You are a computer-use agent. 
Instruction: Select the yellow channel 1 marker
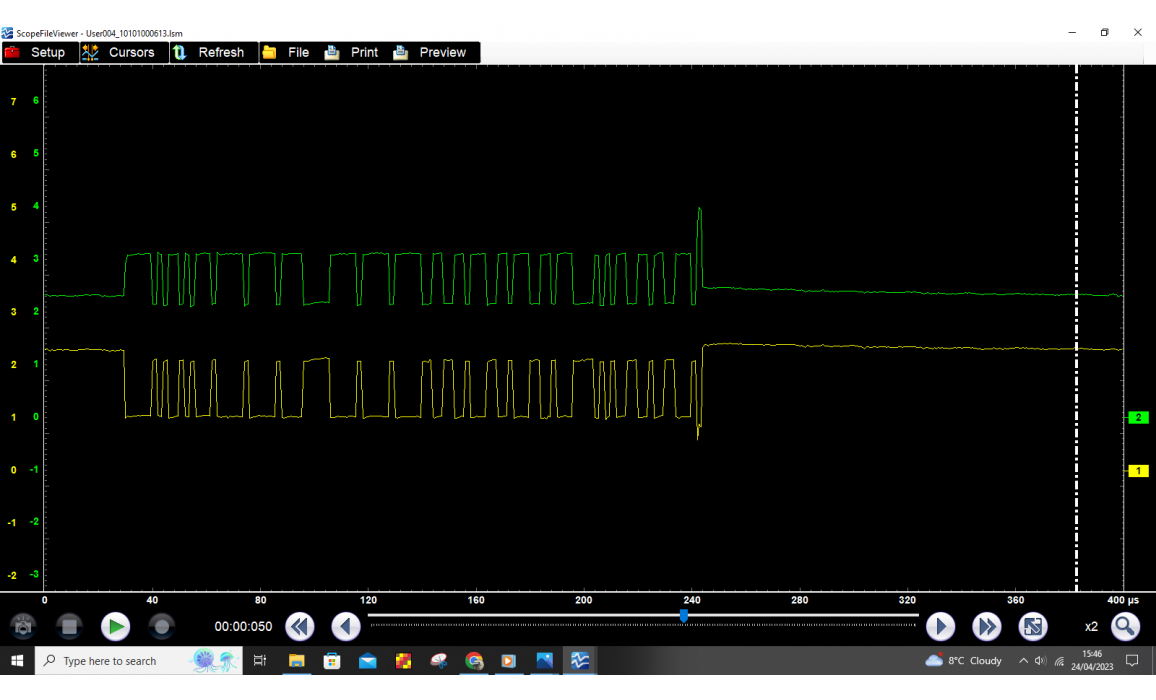tap(1138, 471)
